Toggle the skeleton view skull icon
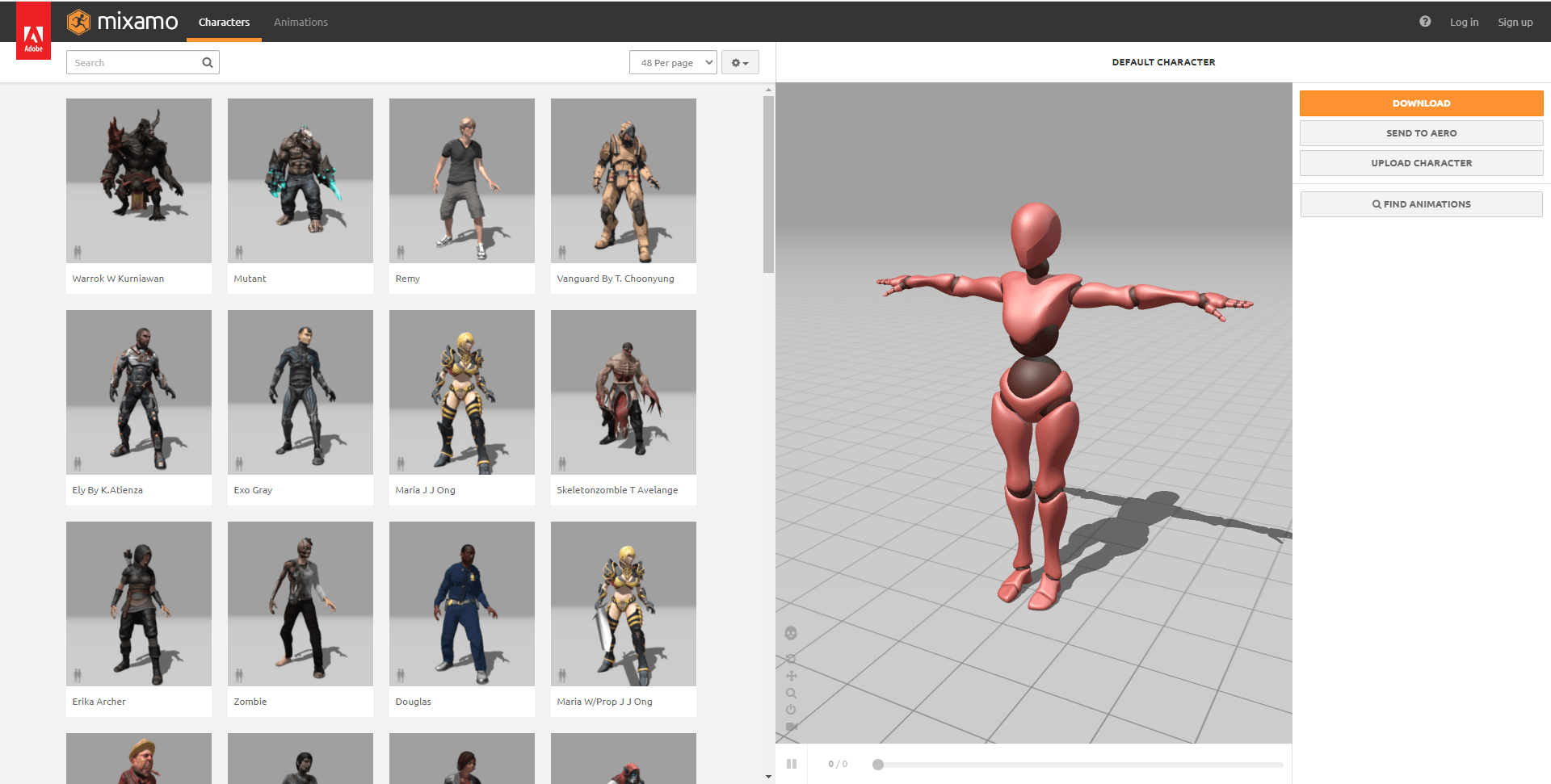Screen dimensions: 1551x784 coord(791,633)
